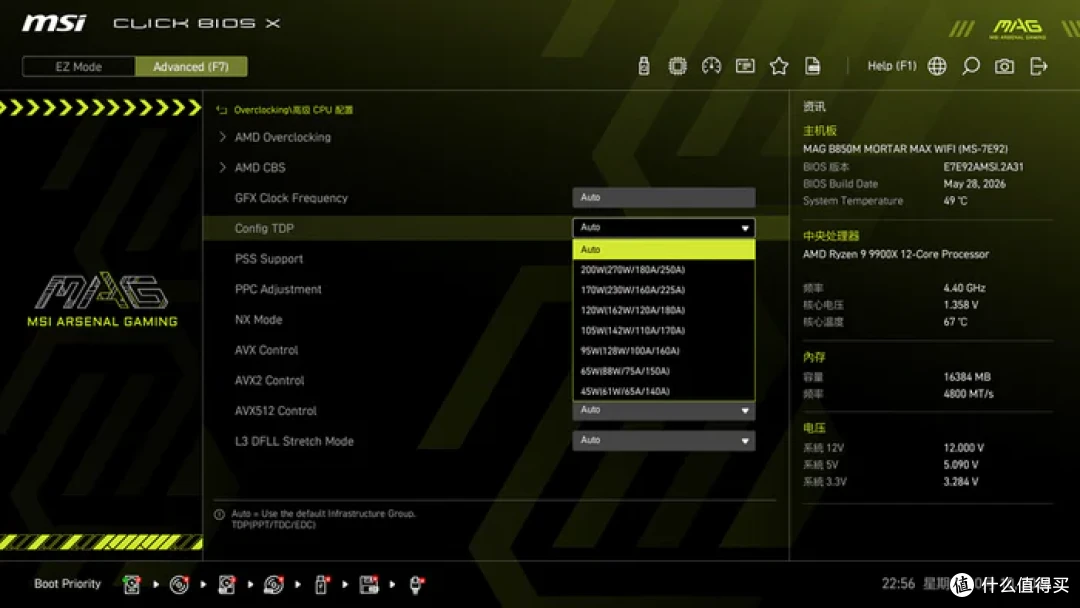Select the USB optical disc boot device
Viewport: 1080px width, 608px height.
pyautogui.click(x=273, y=585)
